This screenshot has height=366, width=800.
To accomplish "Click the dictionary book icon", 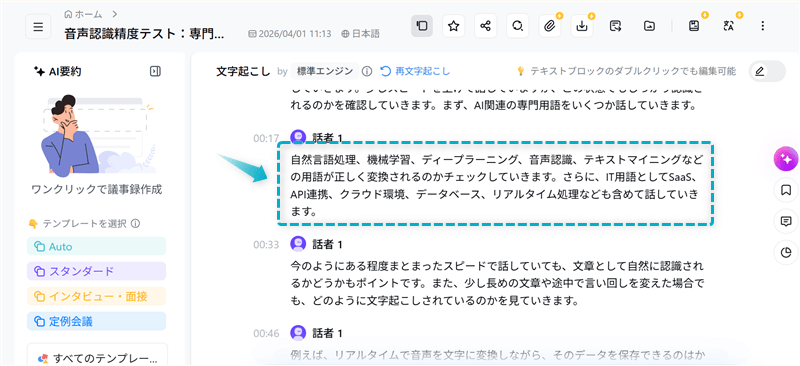I will [x=693, y=26].
